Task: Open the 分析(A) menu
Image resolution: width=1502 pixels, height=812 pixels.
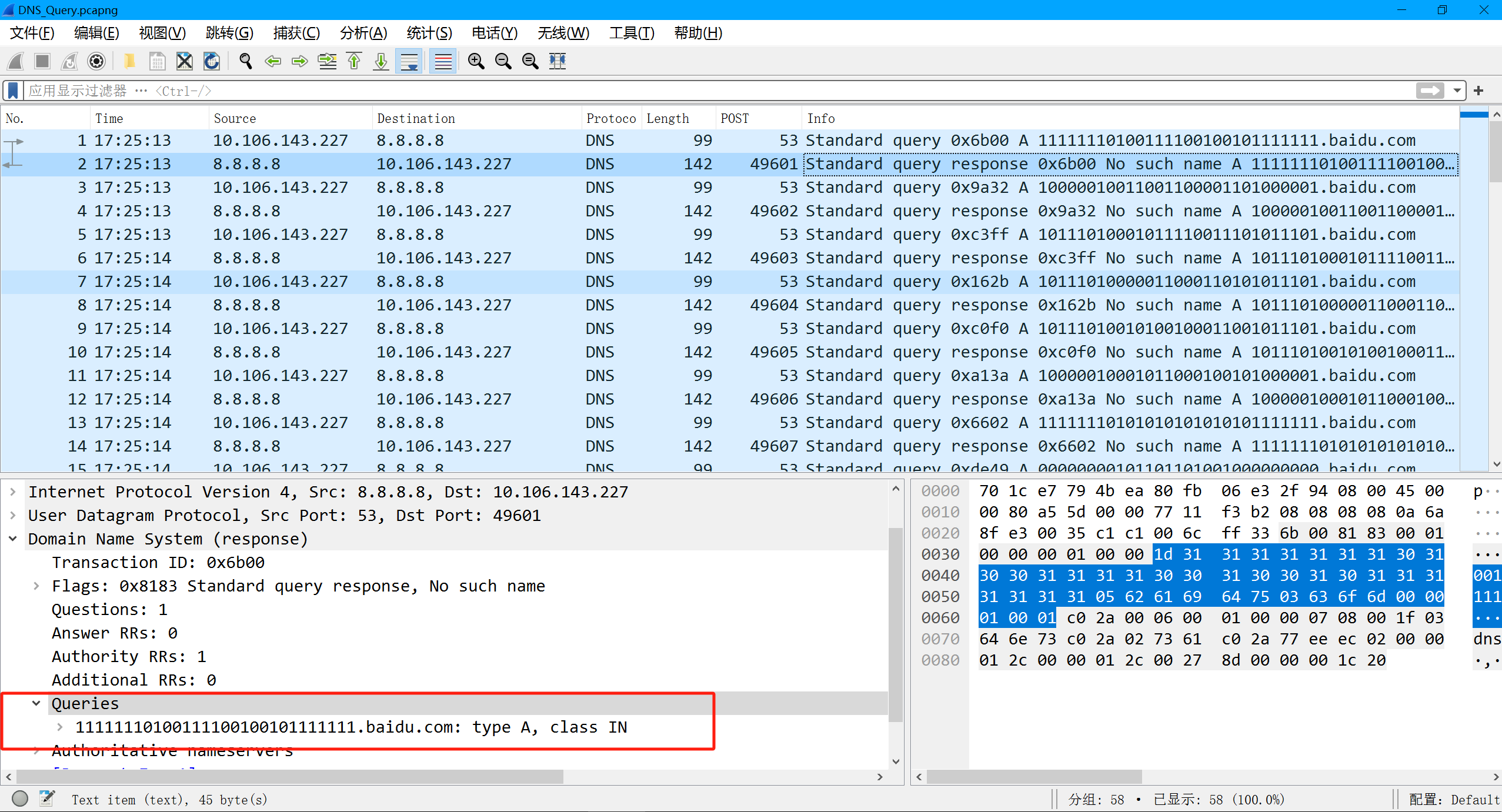Action: tap(363, 33)
